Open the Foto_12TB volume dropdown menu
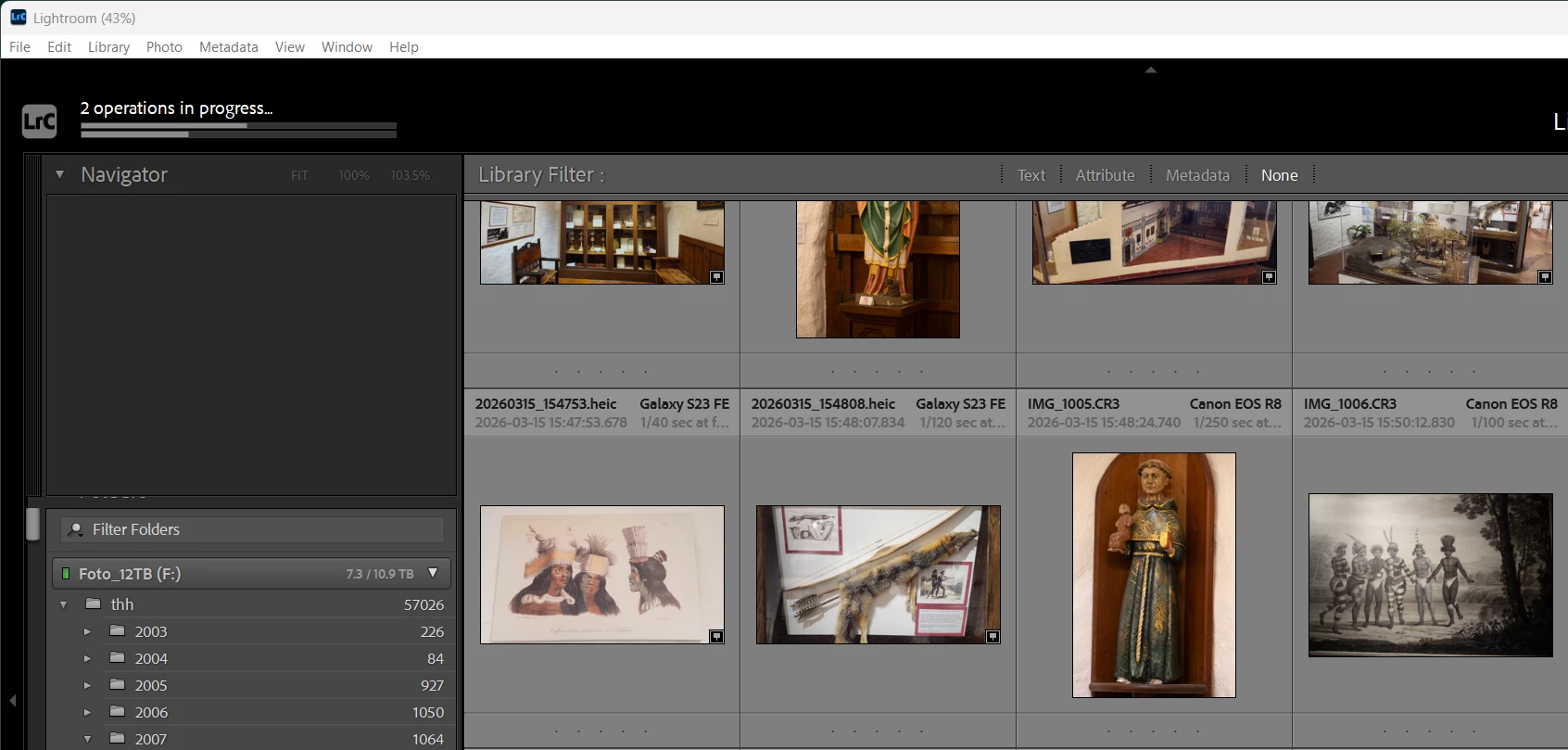 tap(433, 573)
